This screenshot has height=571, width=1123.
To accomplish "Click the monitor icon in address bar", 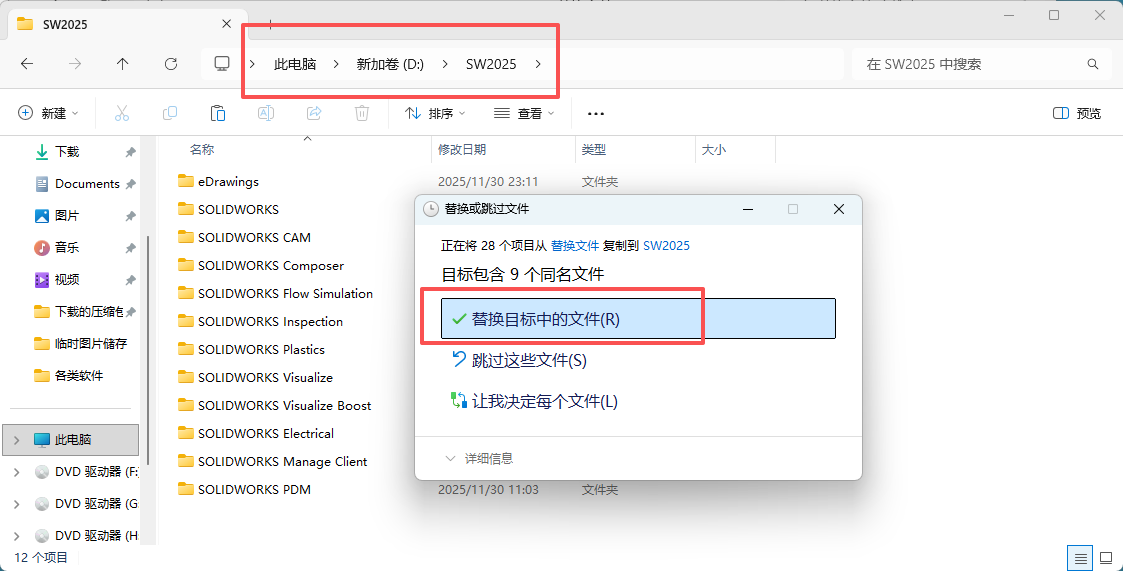I will (x=222, y=64).
